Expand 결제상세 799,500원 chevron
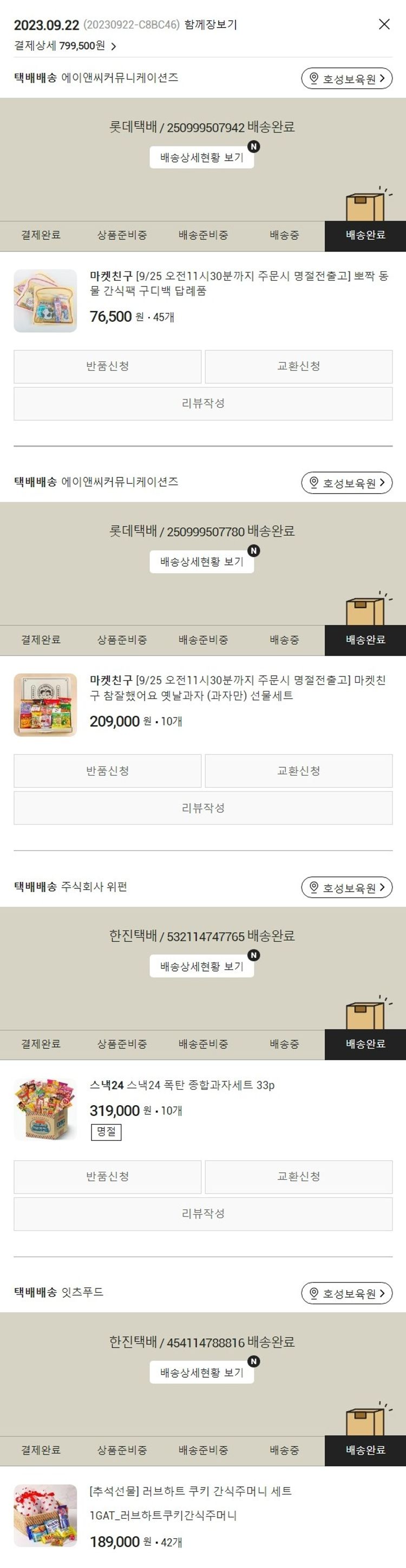The image size is (406, 1568). click(x=113, y=46)
